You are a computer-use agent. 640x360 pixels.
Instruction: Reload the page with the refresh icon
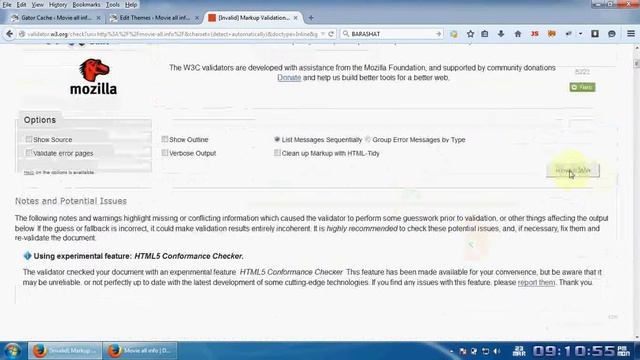click(x=331, y=34)
